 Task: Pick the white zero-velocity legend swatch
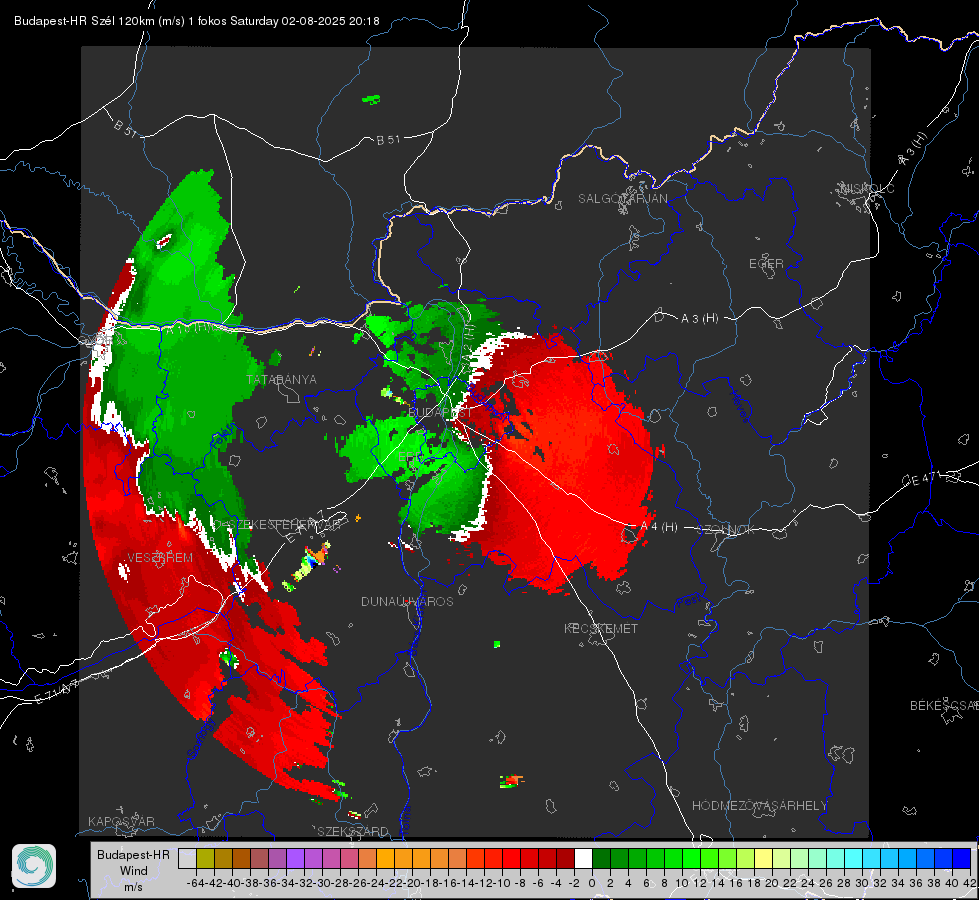583,859
